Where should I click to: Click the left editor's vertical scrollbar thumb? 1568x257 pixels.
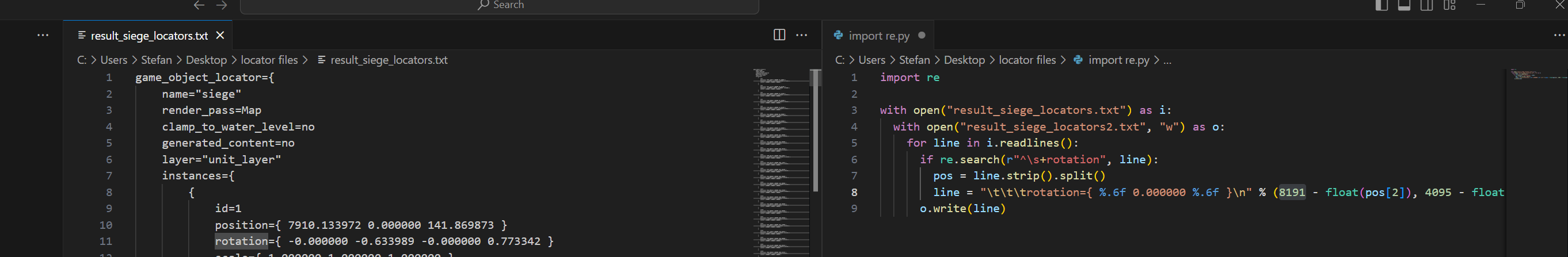point(816,131)
